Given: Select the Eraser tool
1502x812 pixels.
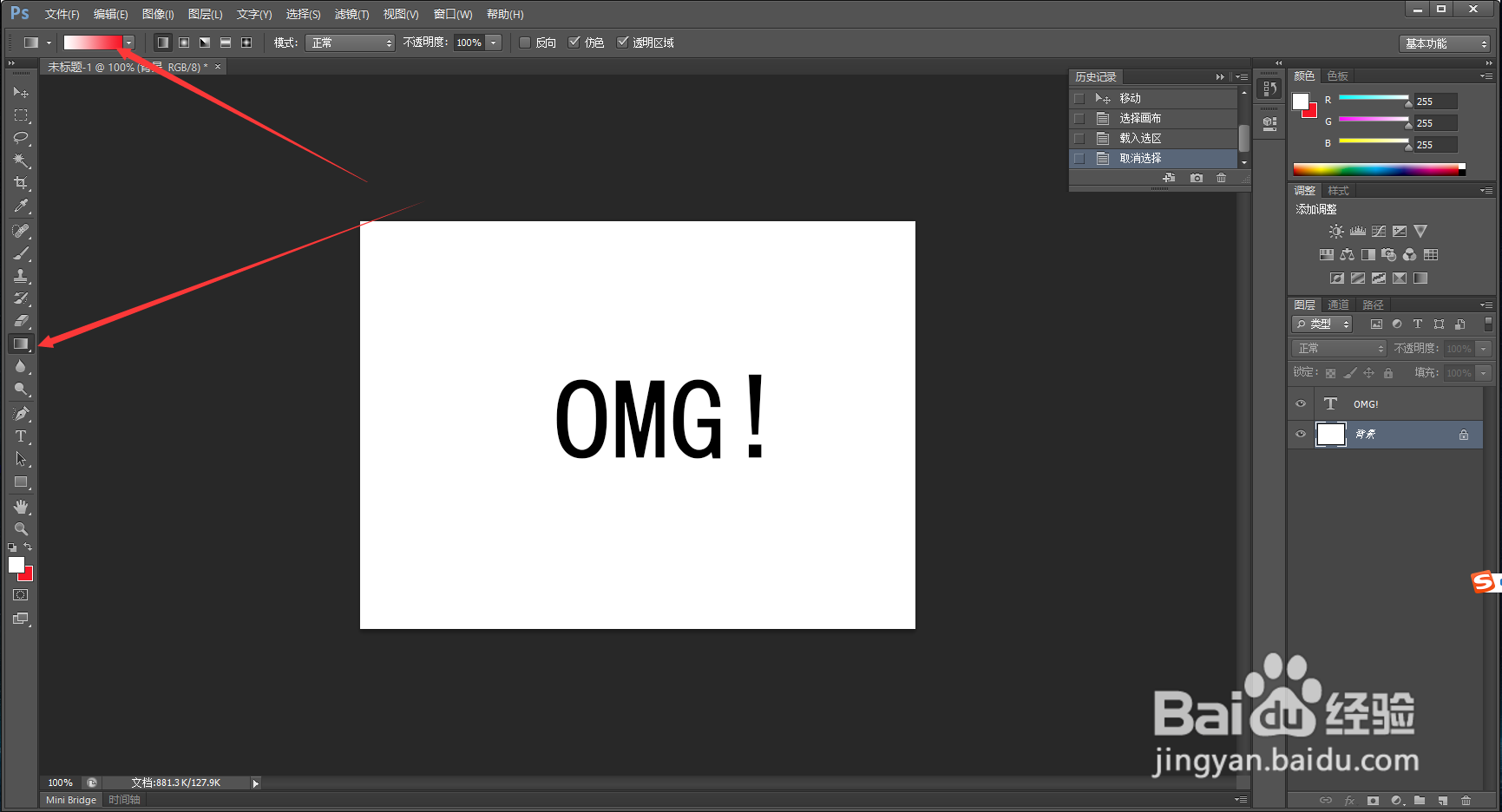Looking at the screenshot, I should click(21, 321).
